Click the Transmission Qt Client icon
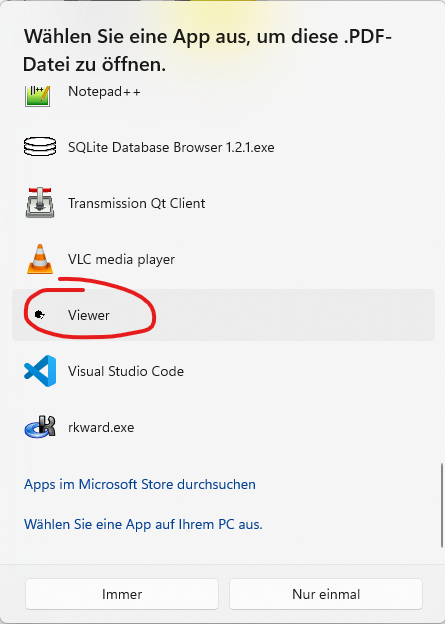 pos(39,203)
